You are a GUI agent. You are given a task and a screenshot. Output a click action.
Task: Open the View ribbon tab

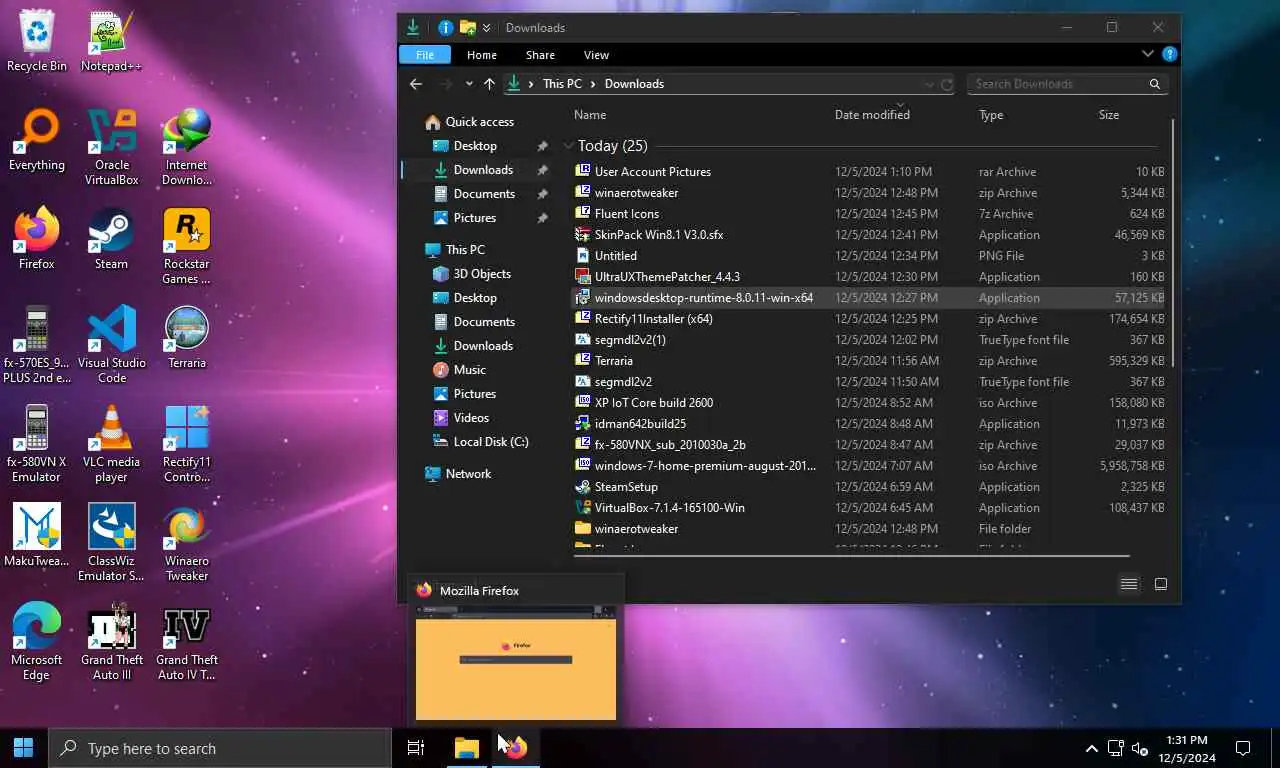point(596,55)
